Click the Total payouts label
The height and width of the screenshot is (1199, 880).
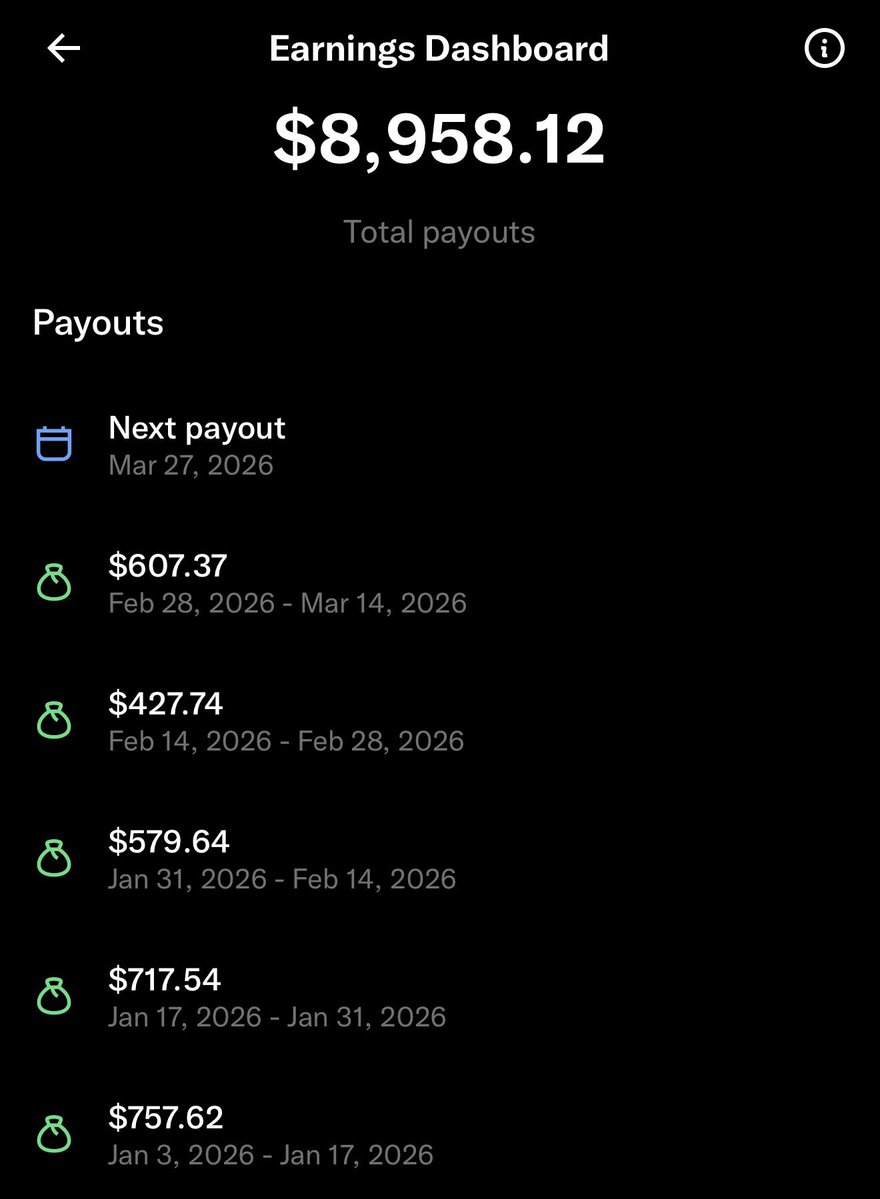[x=439, y=232]
